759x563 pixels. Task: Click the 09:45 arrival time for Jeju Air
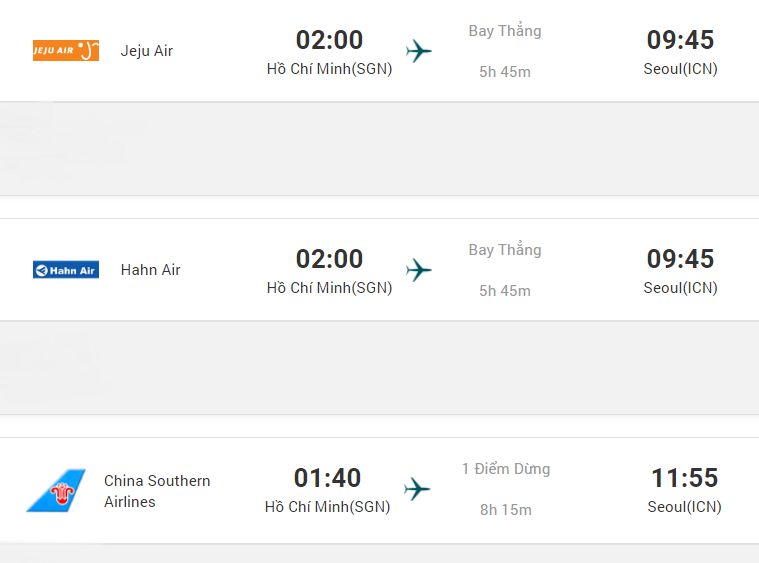click(680, 40)
